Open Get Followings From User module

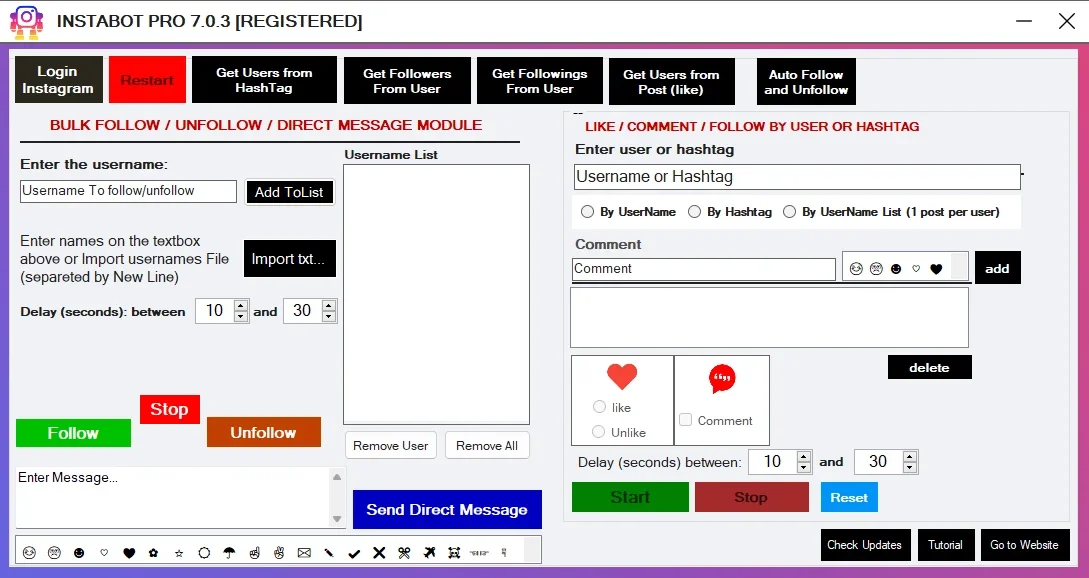click(x=540, y=81)
